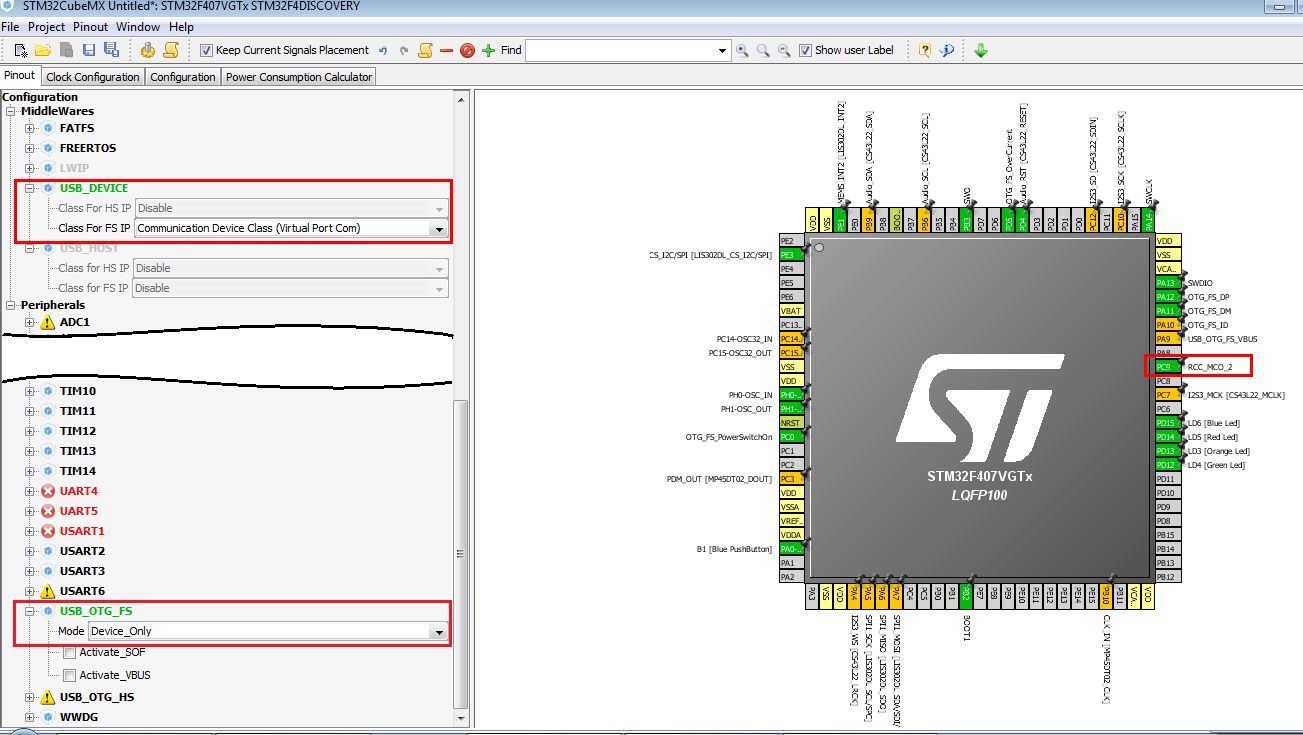The width and height of the screenshot is (1303, 735).
Task: Open the Window menu
Action: [x=138, y=26]
